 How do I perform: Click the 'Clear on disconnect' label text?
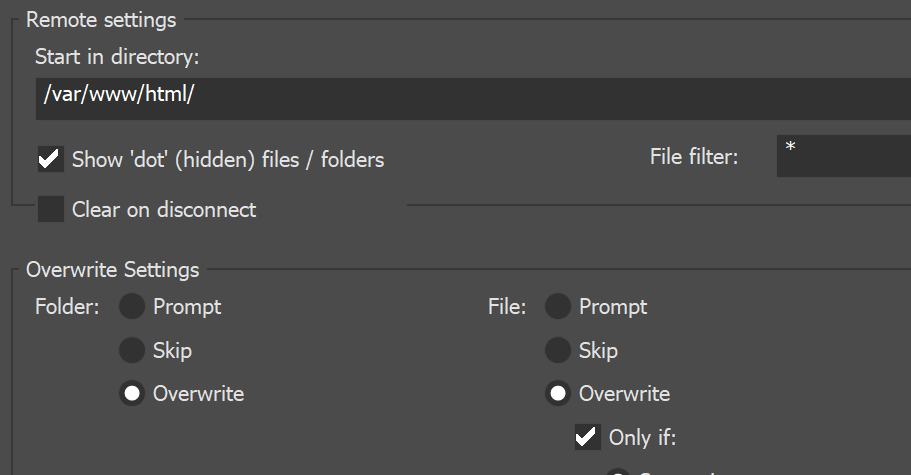(164, 210)
